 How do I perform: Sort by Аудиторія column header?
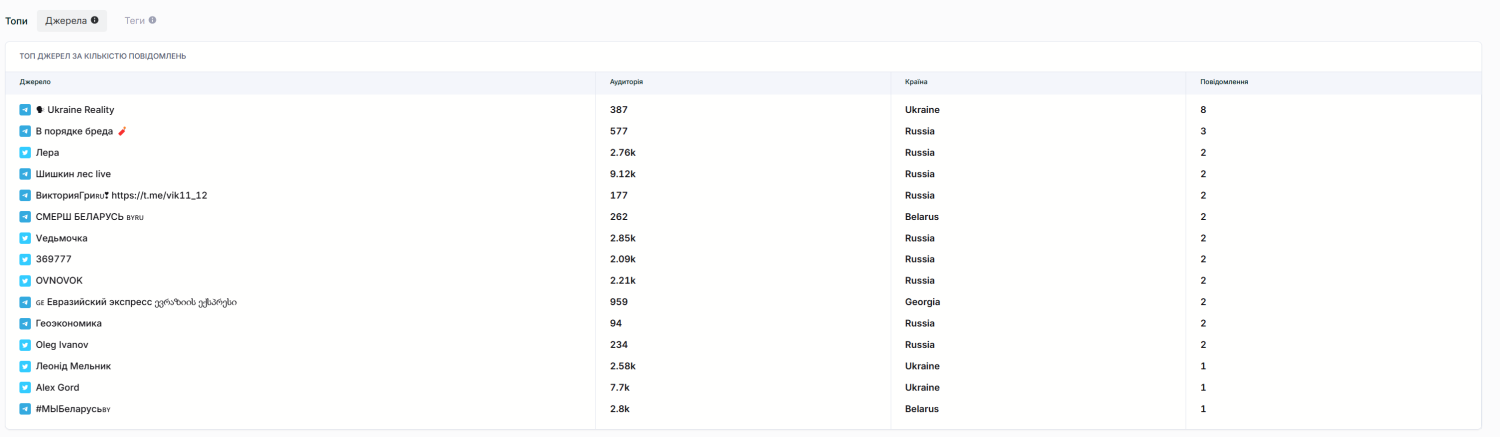626,82
